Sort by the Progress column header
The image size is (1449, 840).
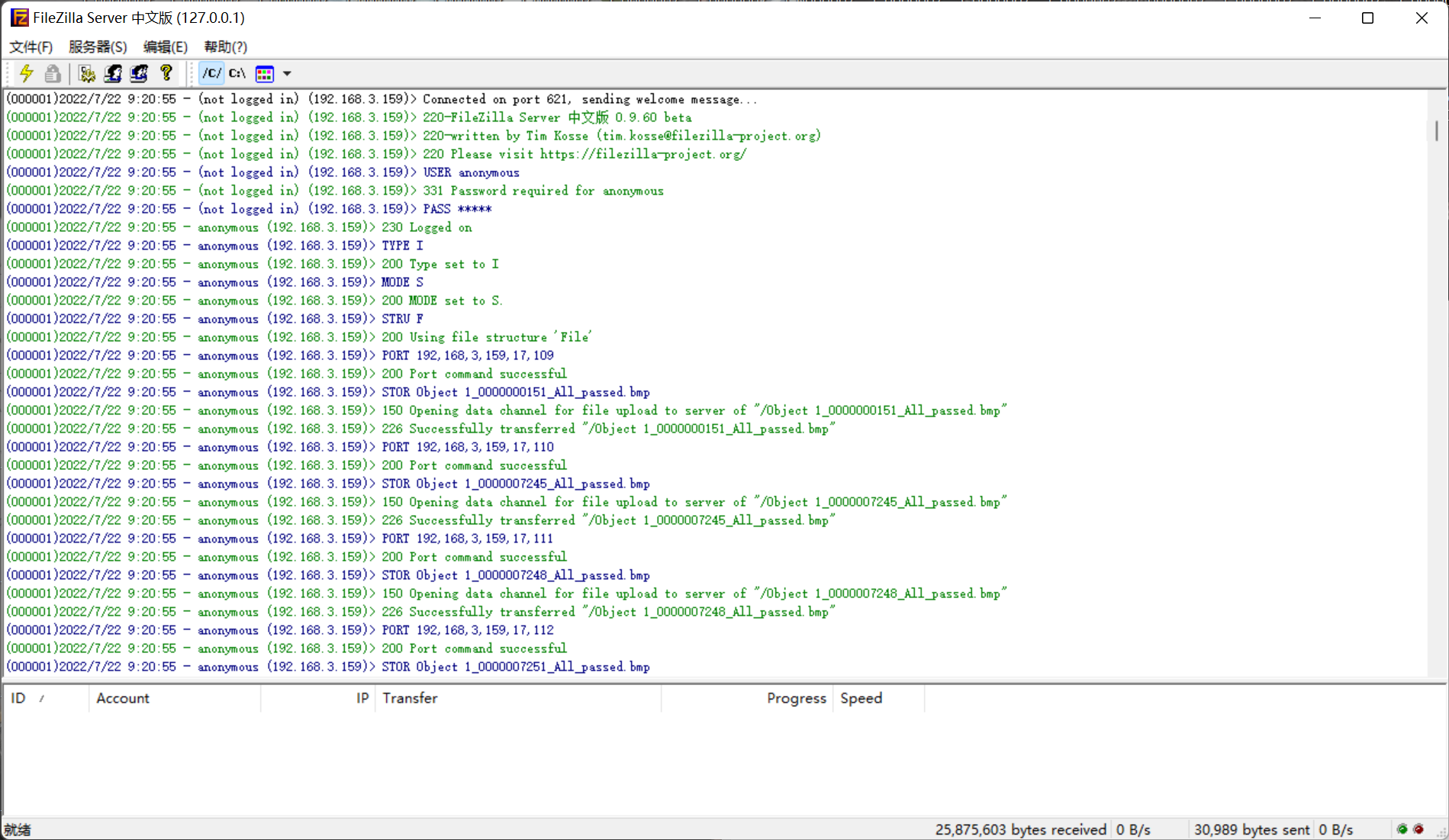tap(747, 698)
